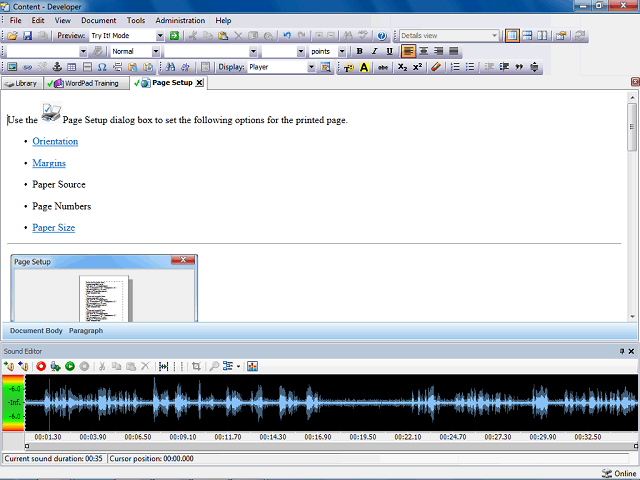
Task: Open the points unit dropdown
Action: (342, 51)
